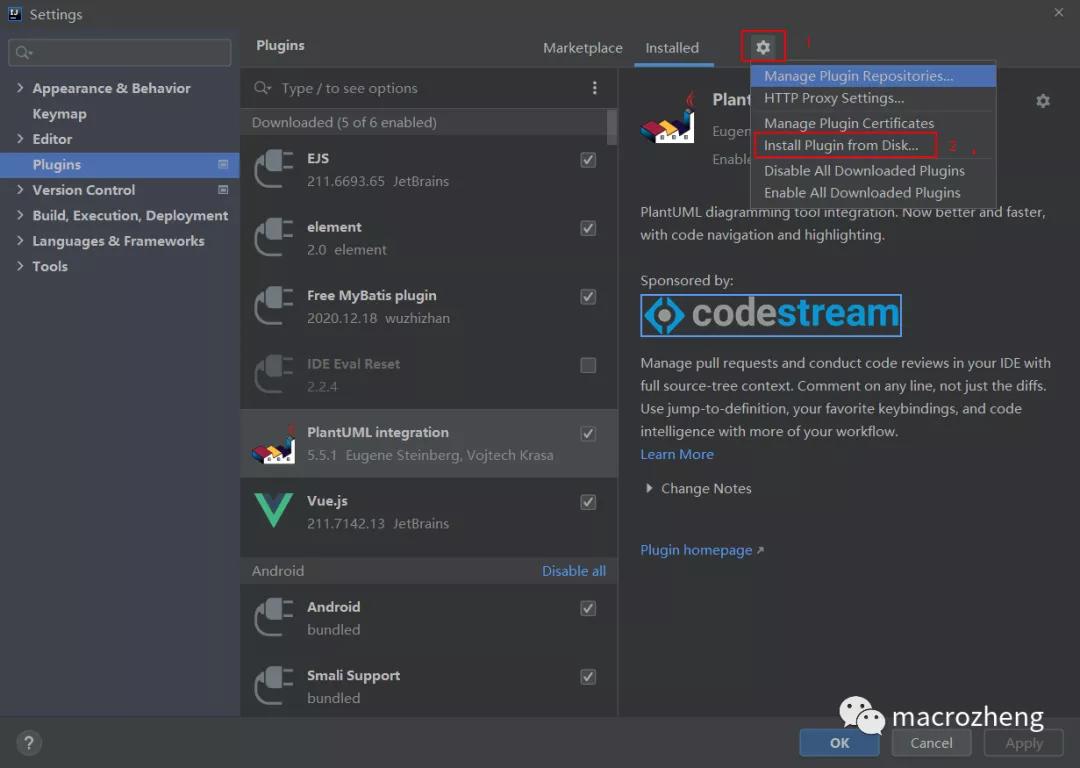Image resolution: width=1080 pixels, height=768 pixels.
Task: Select the Vue.js plugin row
Action: [x=428, y=511]
